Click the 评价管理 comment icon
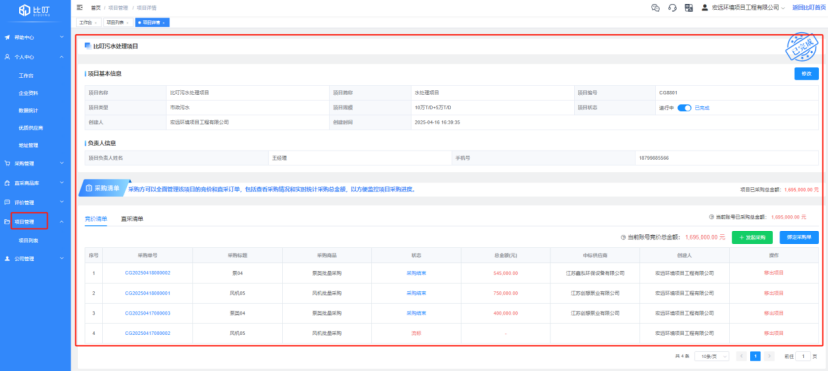The height and width of the screenshot is (372, 829). pos(7,202)
